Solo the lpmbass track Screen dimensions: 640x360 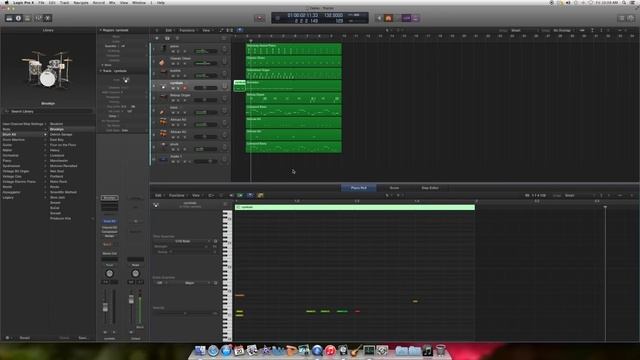tap(178, 88)
